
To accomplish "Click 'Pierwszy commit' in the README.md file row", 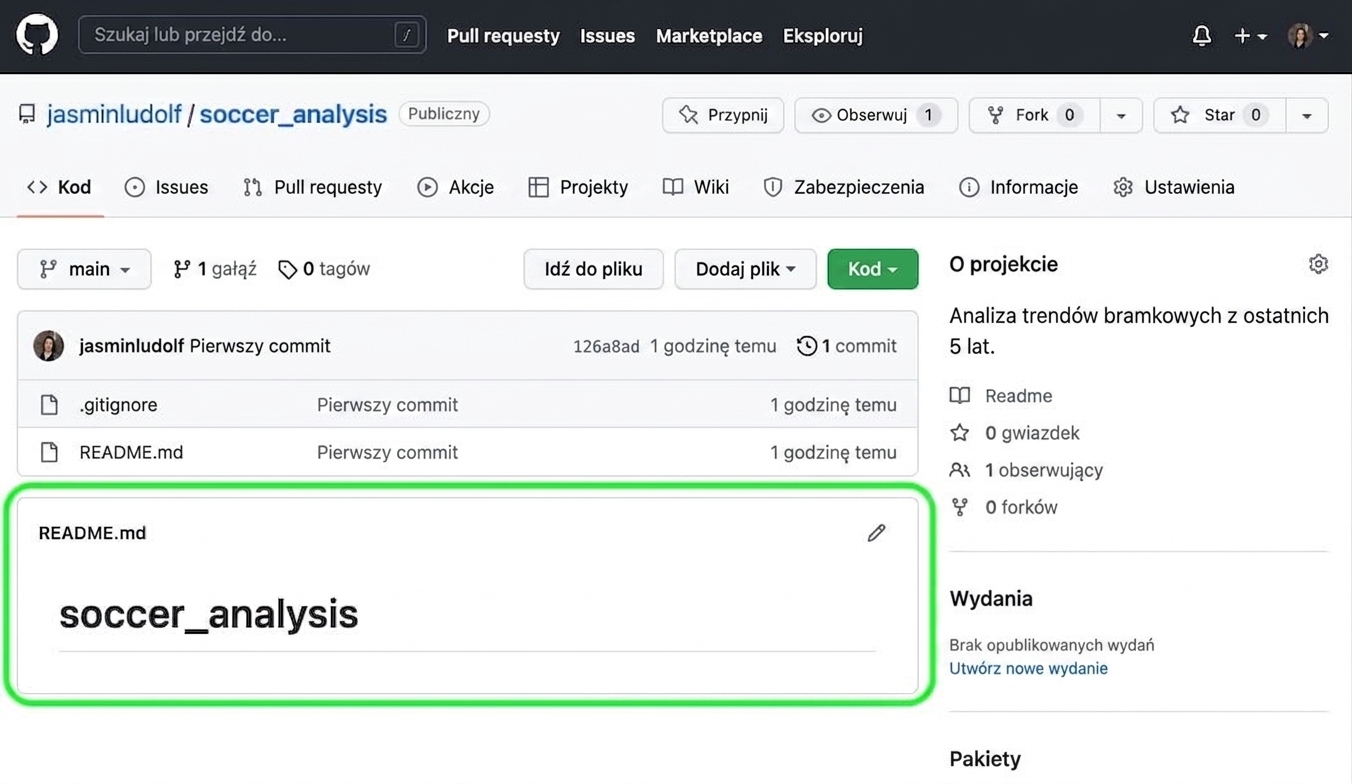I will 387,452.
